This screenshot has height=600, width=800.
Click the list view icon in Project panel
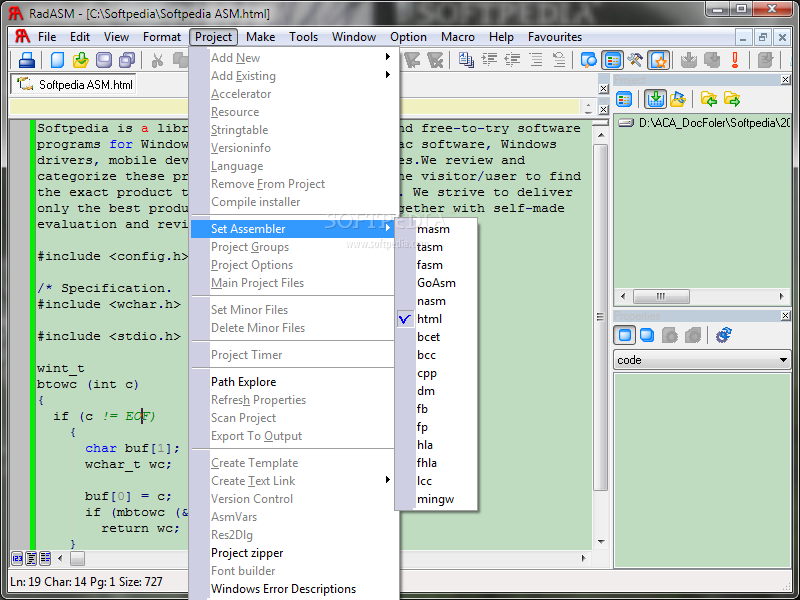(624, 99)
